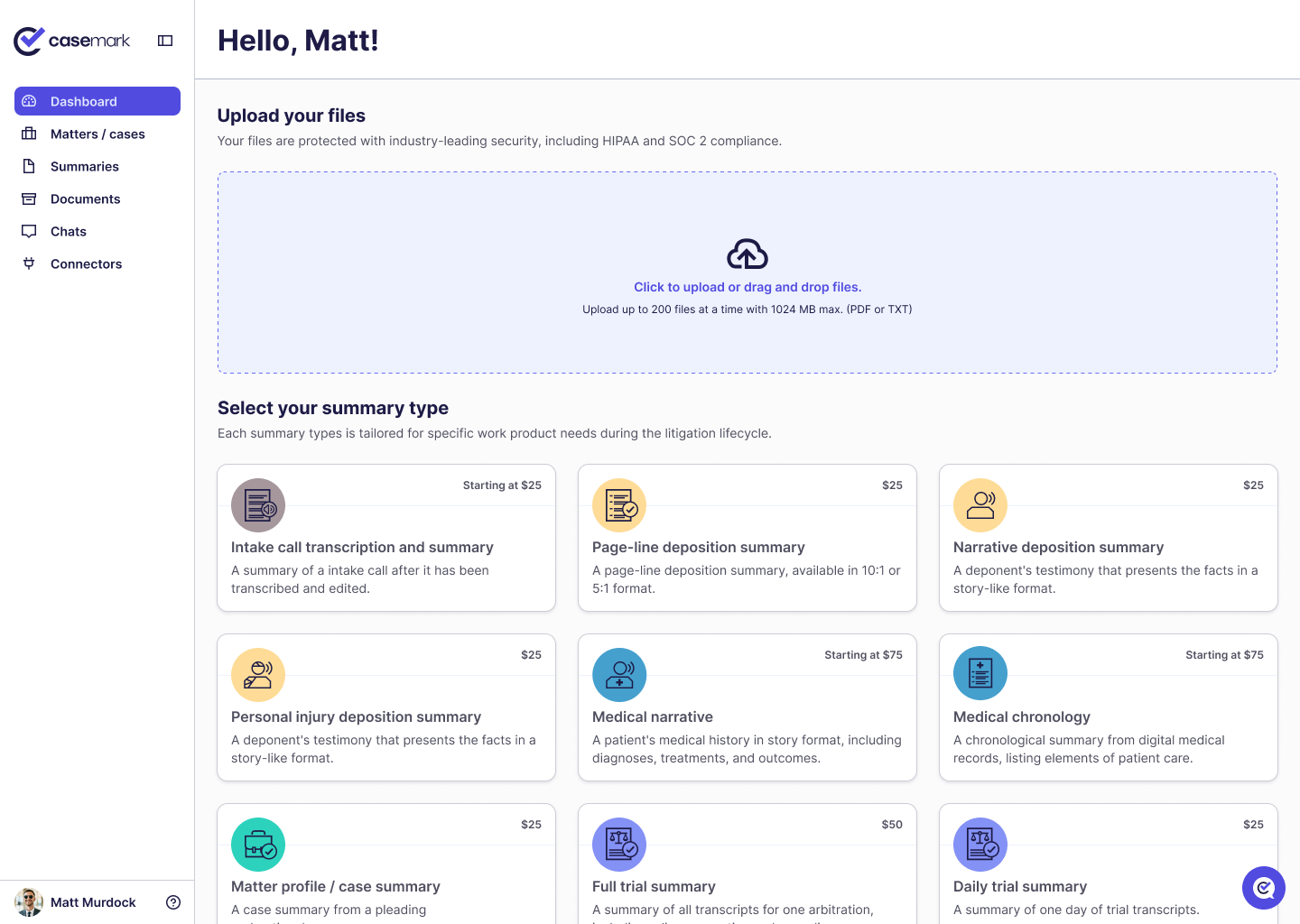The height and width of the screenshot is (924, 1300).
Task: Click the cloud upload icon
Action: click(x=747, y=254)
